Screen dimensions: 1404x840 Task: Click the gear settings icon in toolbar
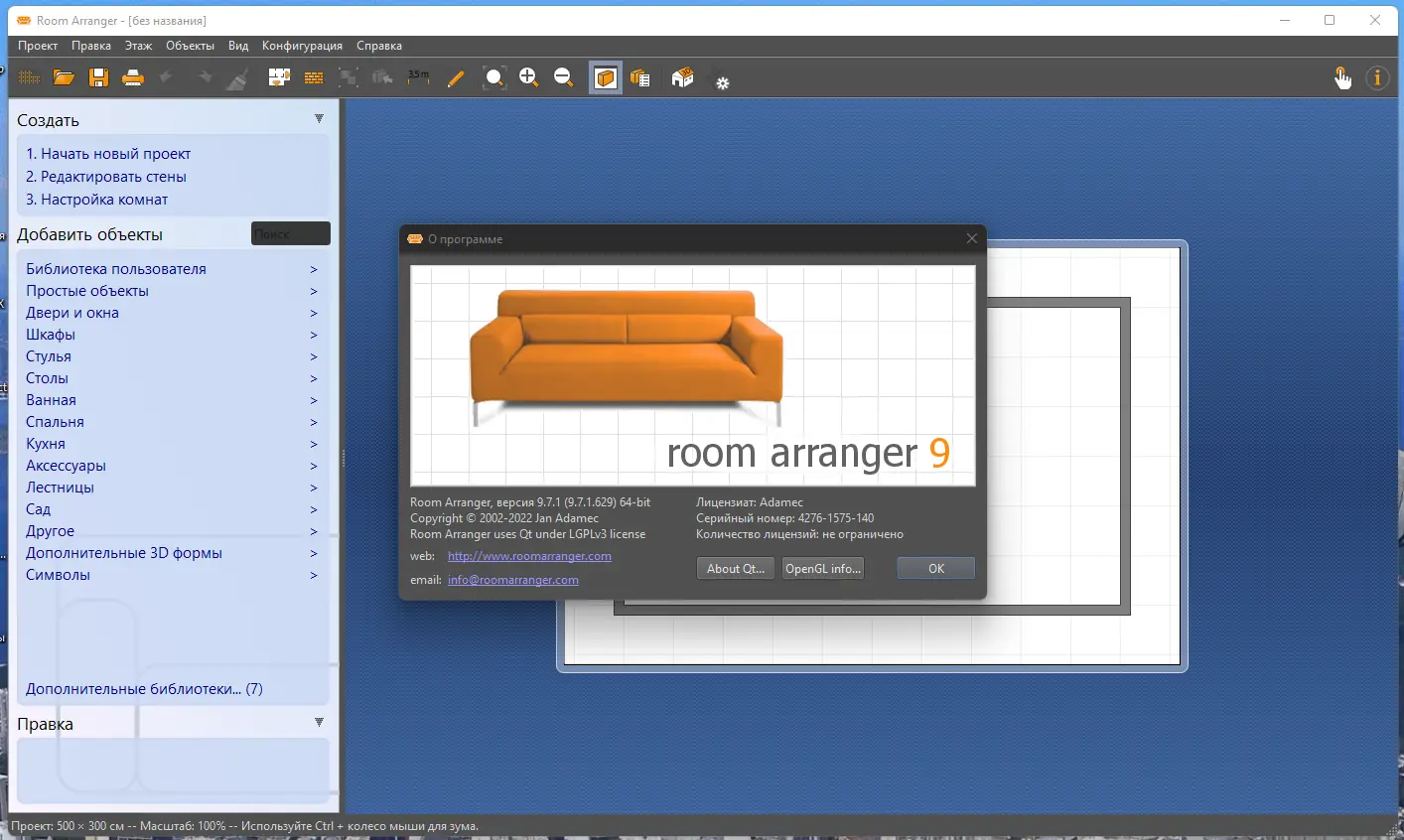tap(723, 83)
